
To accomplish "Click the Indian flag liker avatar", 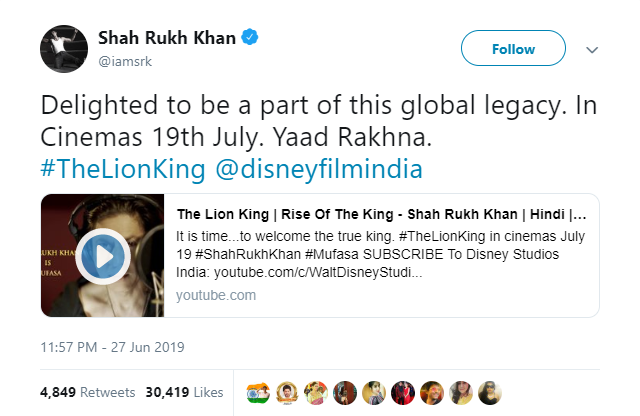I will pyautogui.click(x=257, y=391).
